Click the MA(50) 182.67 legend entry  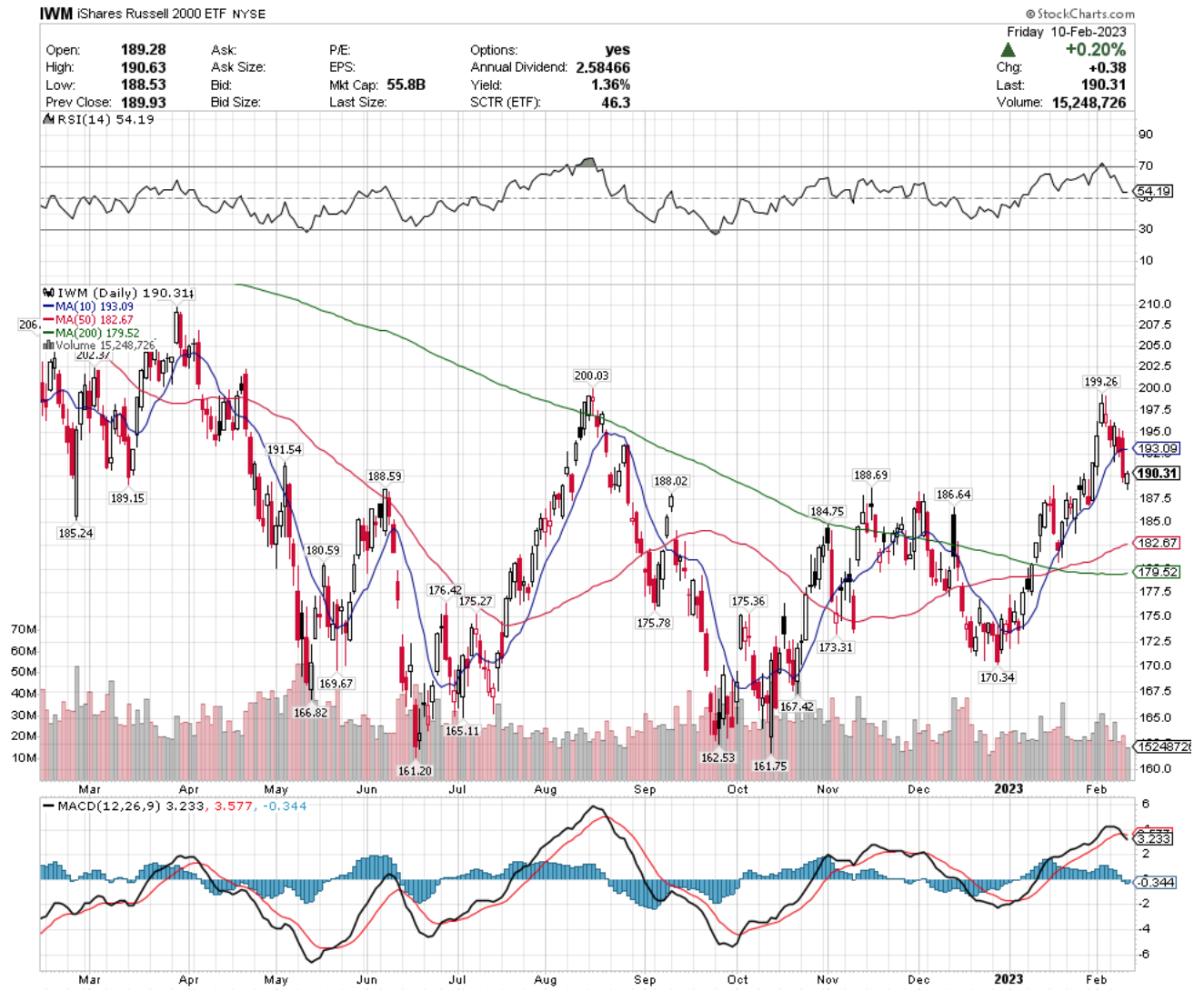click(88, 320)
